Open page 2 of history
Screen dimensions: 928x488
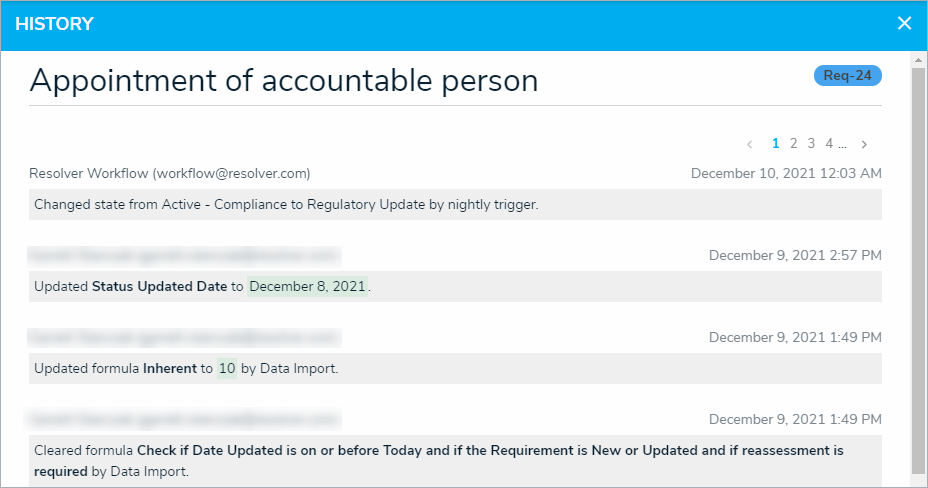793,143
